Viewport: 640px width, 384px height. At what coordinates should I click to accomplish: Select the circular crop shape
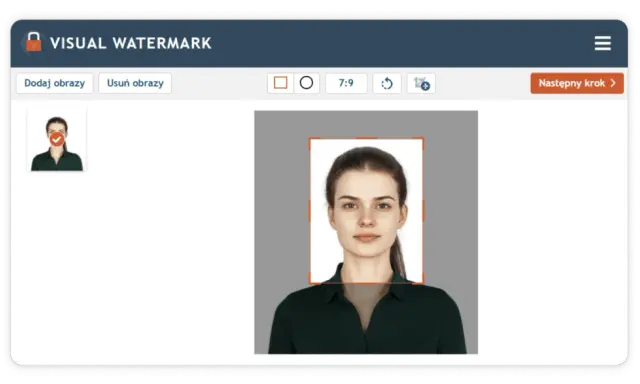pyautogui.click(x=306, y=83)
